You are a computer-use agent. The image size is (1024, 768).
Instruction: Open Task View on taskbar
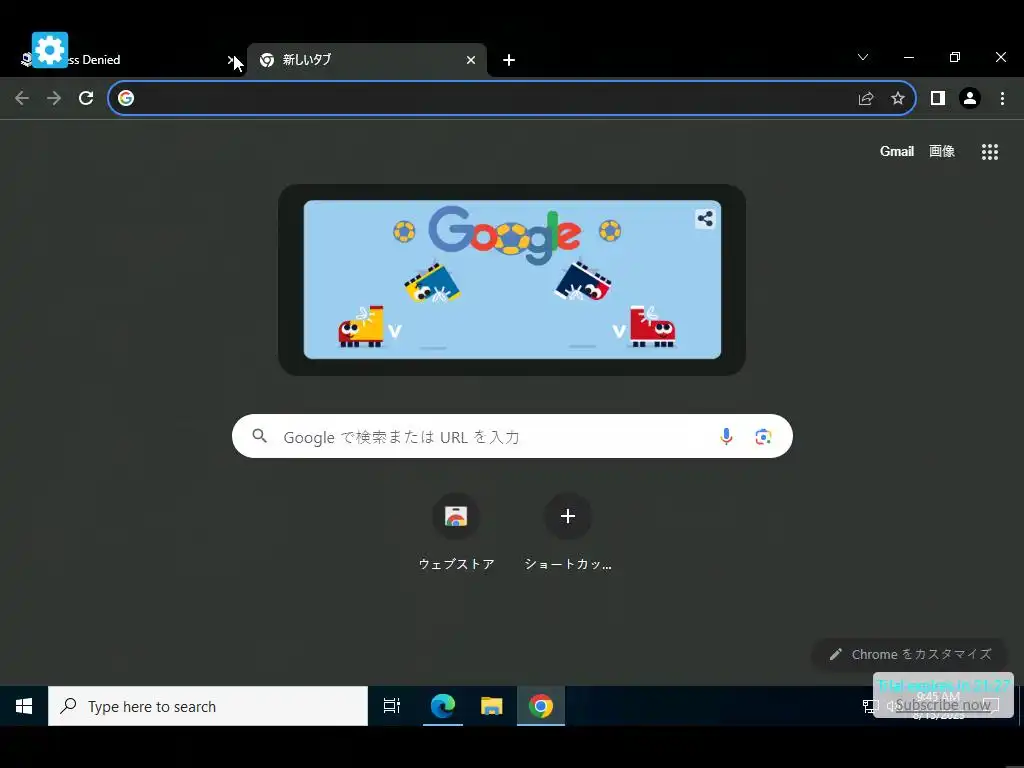coord(392,706)
